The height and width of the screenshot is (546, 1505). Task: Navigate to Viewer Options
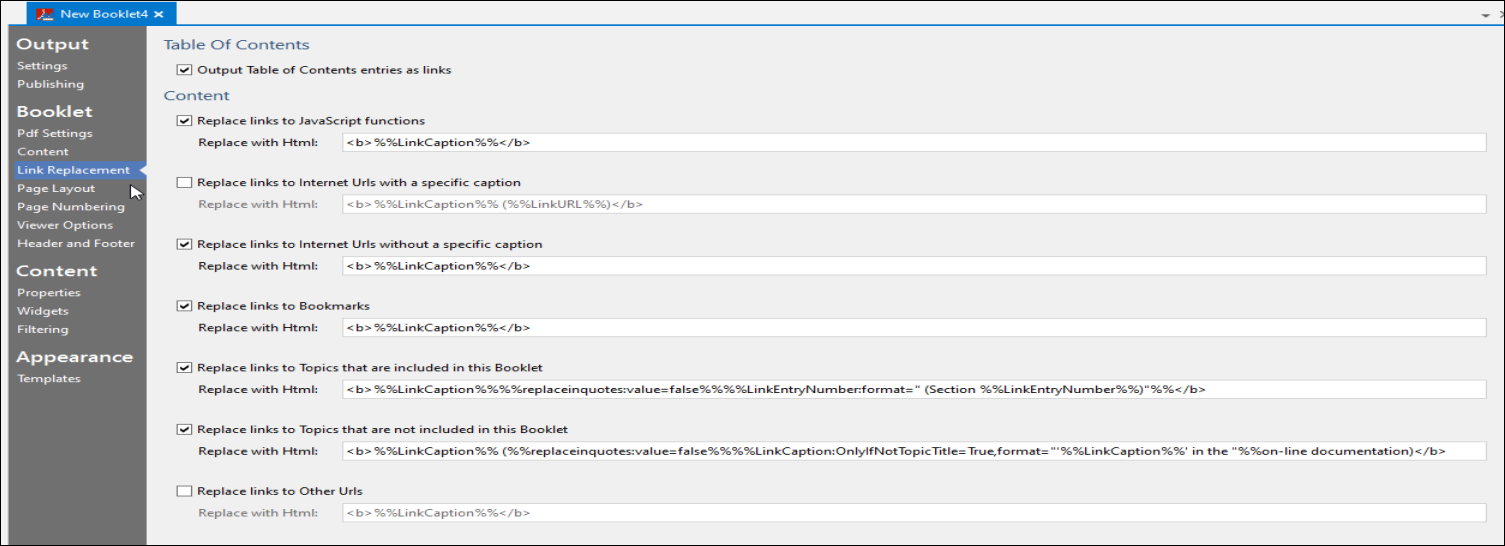pyautogui.click(x=65, y=225)
